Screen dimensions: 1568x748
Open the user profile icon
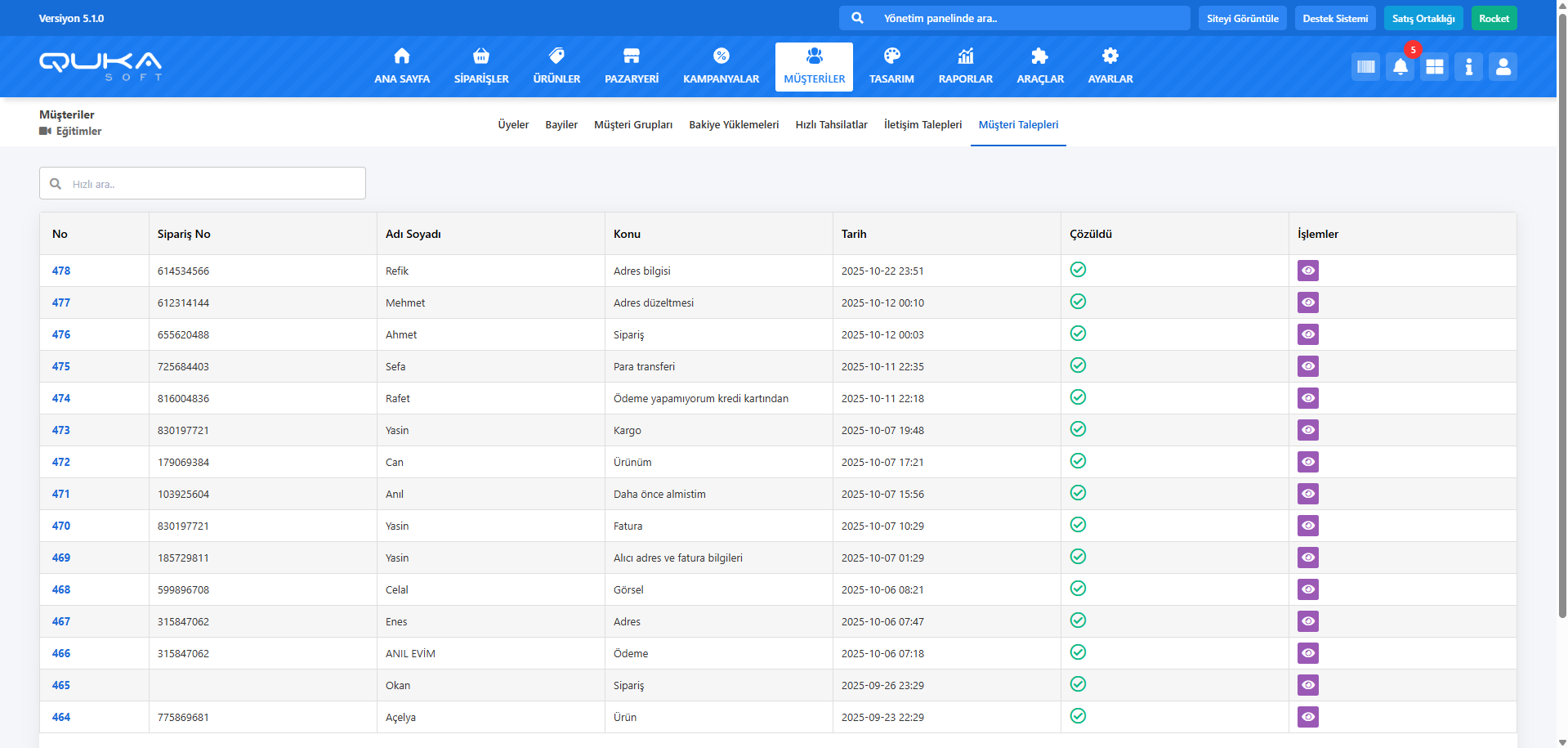click(x=1503, y=67)
